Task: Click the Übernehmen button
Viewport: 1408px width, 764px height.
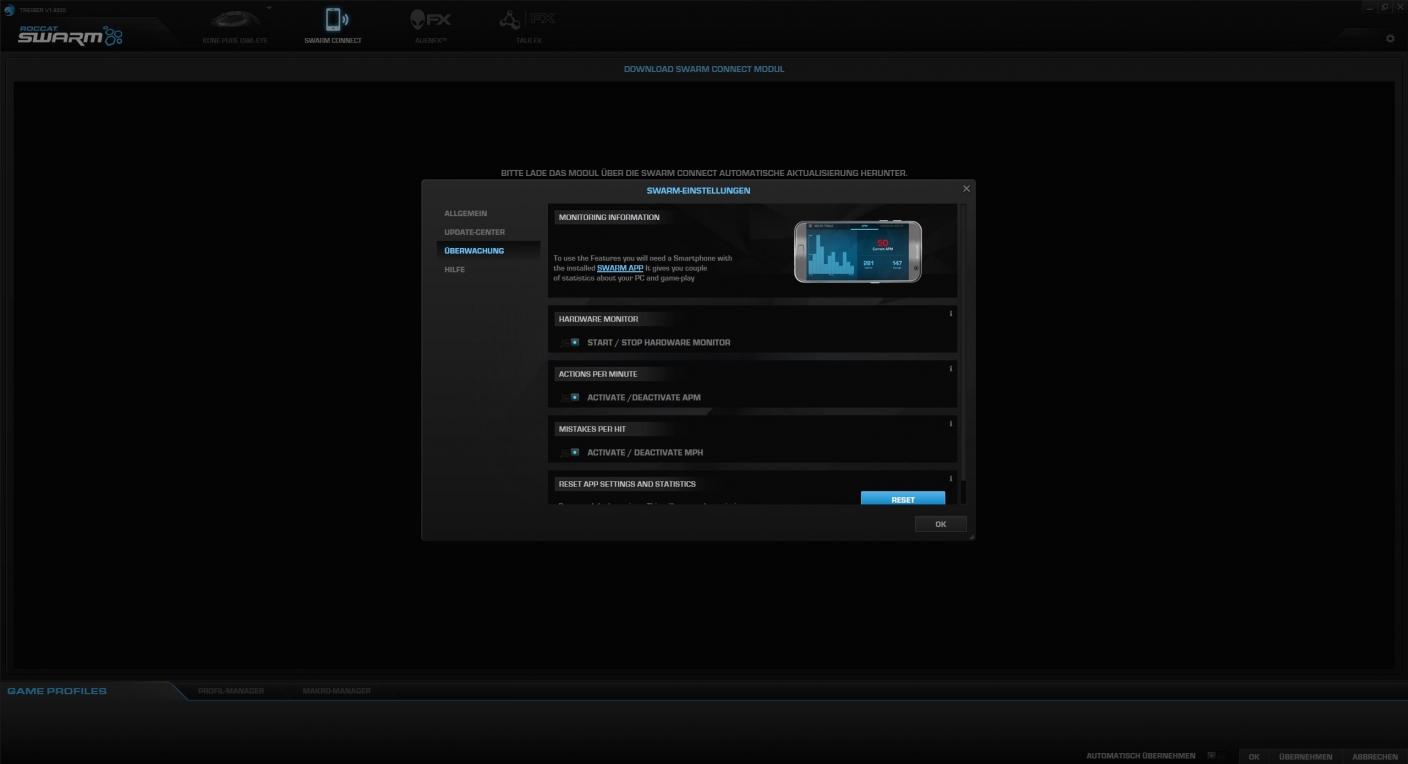Action: pyautogui.click(x=1306, y=756)
